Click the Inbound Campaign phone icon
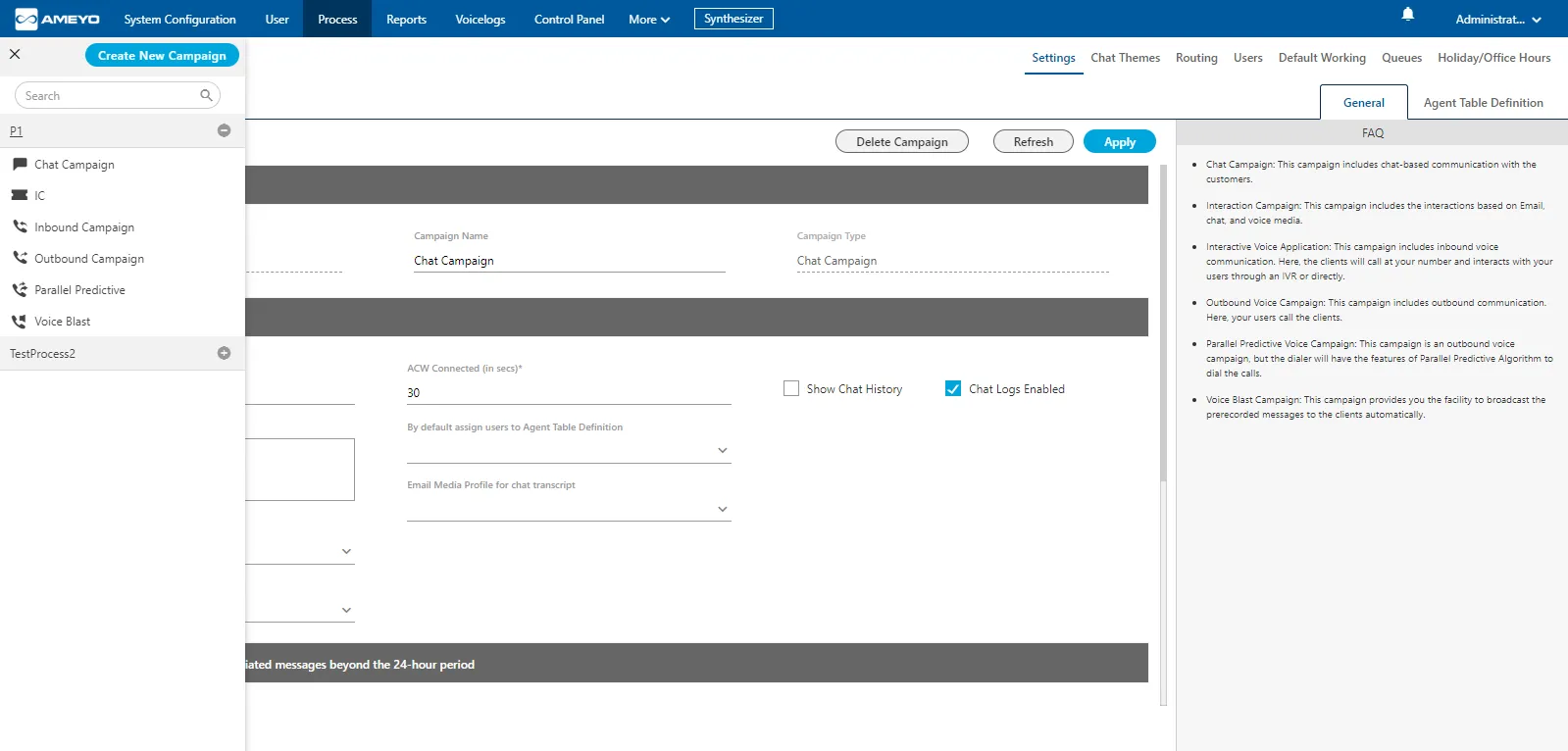Image resolution: width=1568 pixels, height=751 pixels. [20, 226]
